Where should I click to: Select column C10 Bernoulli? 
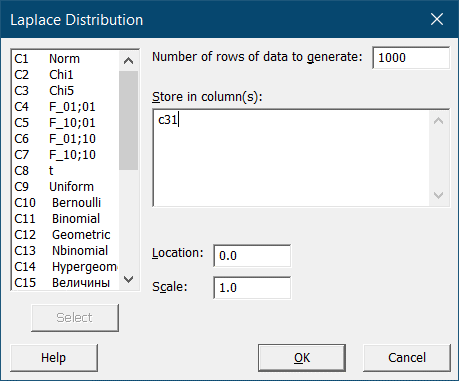point(66,203)
